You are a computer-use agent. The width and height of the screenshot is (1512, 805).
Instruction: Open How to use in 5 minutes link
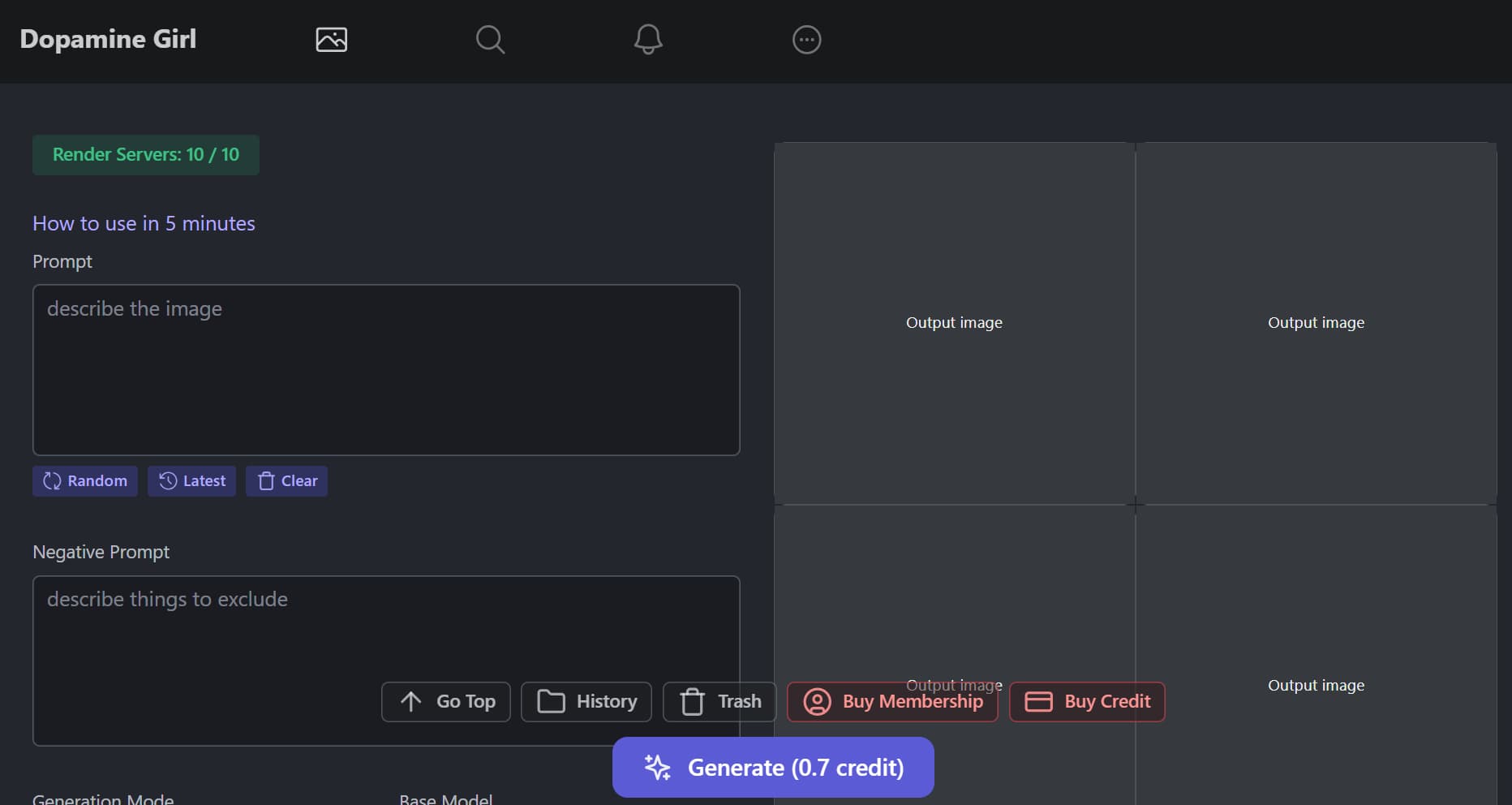point(144,223)
